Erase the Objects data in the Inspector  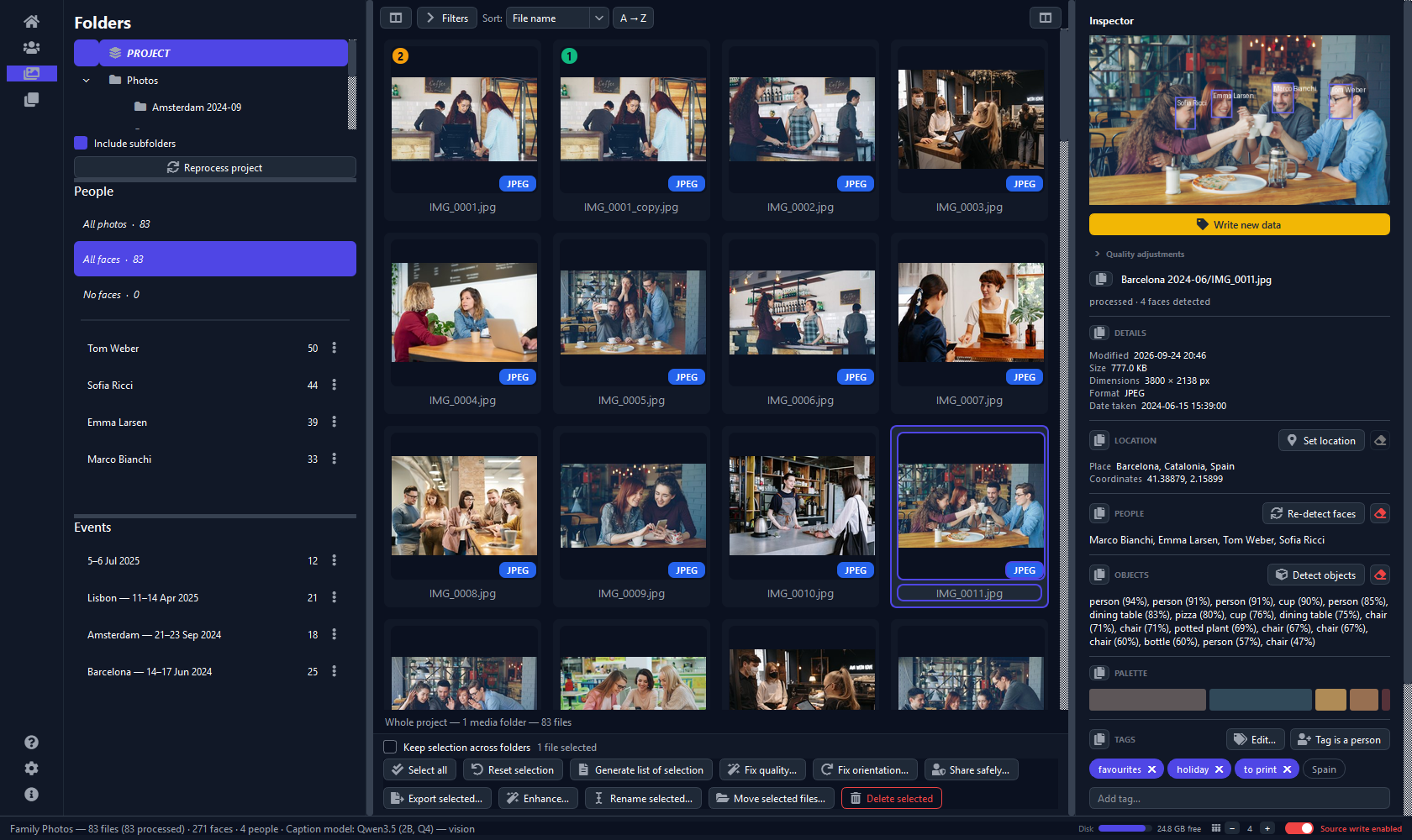[x=1380, y=575]
